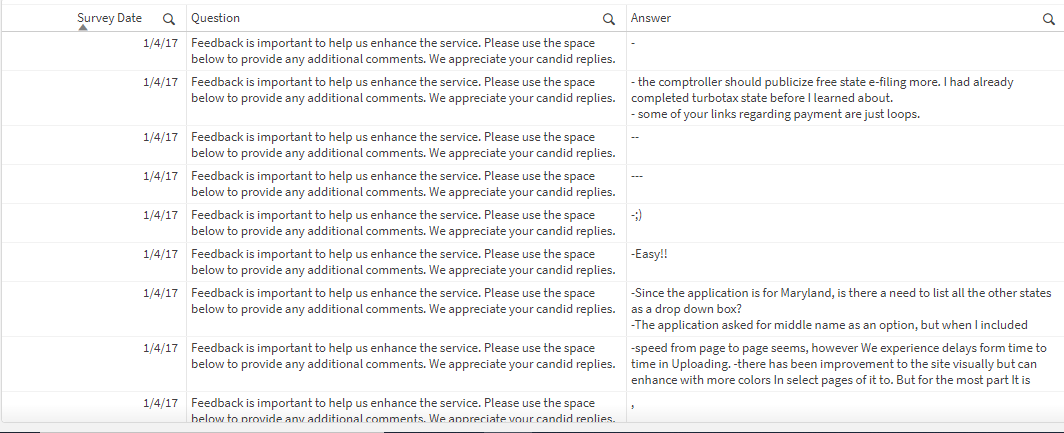Select the 1/4/17 date beside "-Easy!!" answer

160,254
